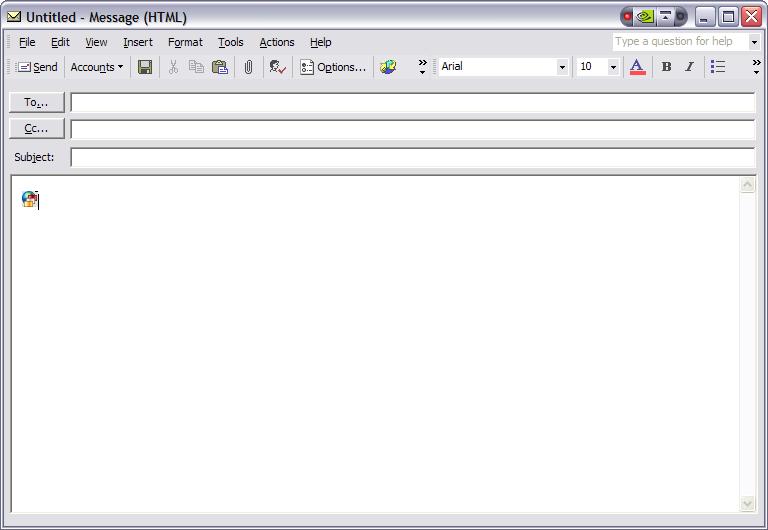Image resolution: width=768 pixels, height=530 pixels.
Task: Toggle bulleted list formatting
Action: pyautogui.click(x=718, y=67)
